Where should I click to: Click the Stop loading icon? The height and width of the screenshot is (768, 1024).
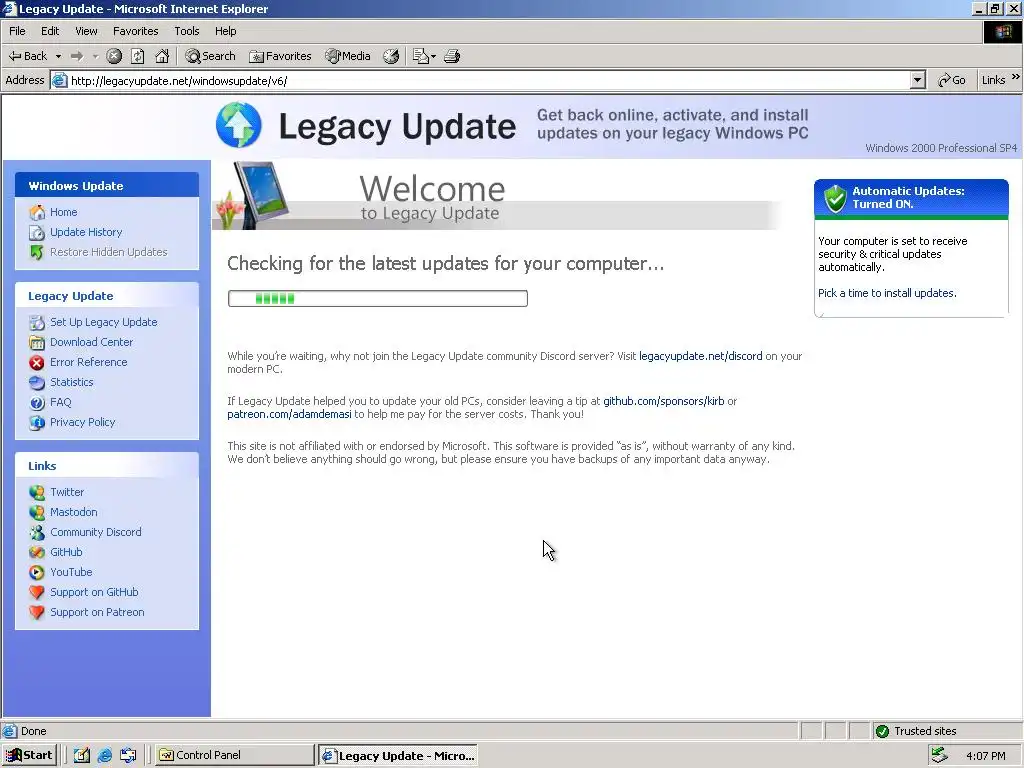[x=114, y=56]
